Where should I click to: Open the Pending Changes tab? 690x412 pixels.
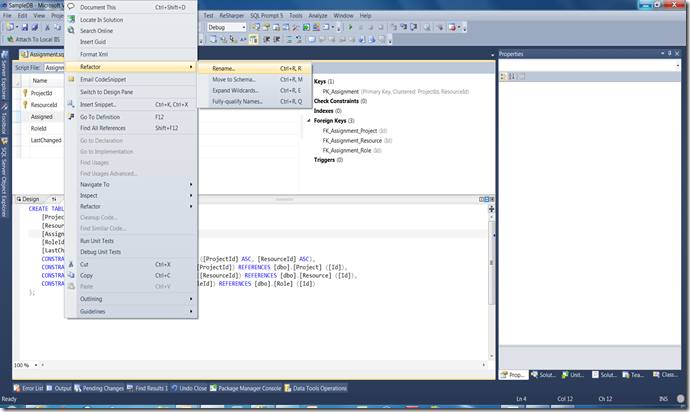coord(99,388)
